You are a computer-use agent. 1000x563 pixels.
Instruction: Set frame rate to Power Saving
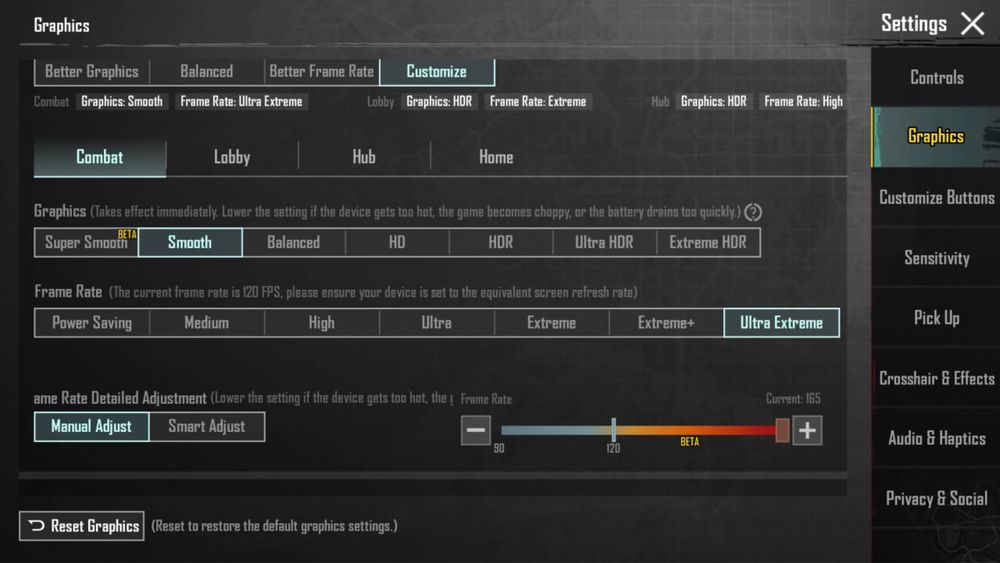pos(92,323)
